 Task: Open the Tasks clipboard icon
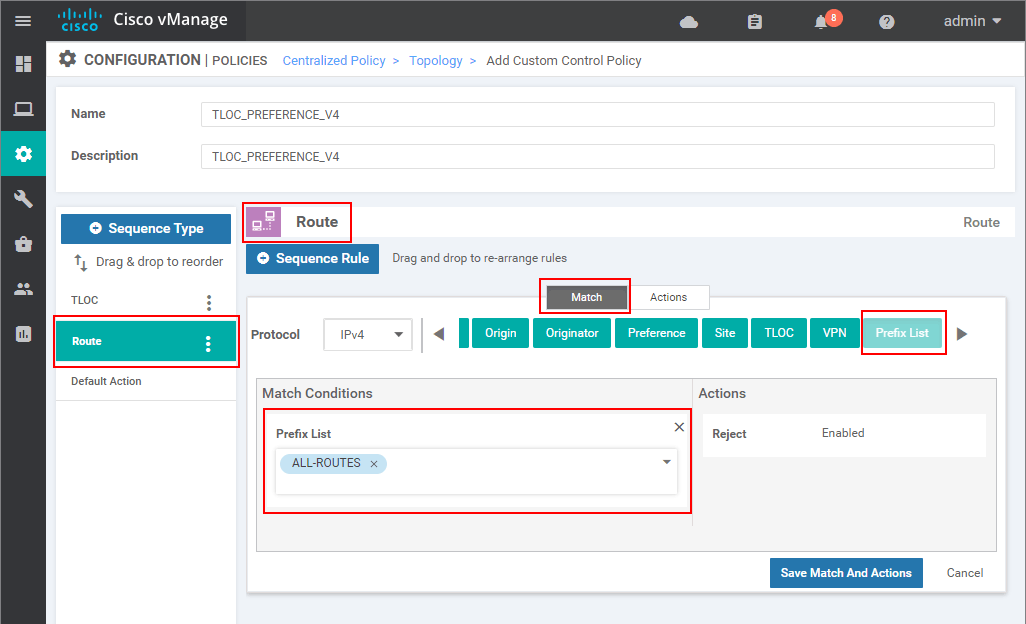click(754, 20)
